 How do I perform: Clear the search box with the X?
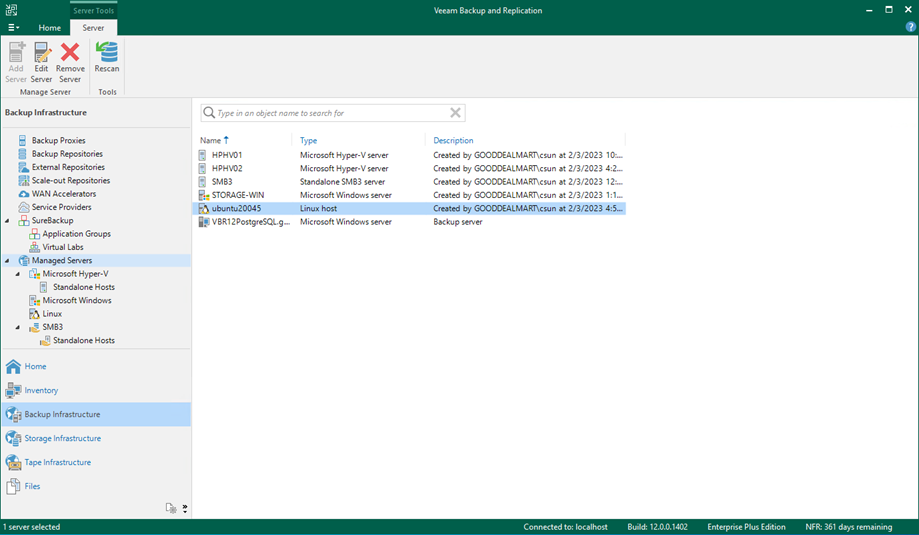(x=455, y=113)
